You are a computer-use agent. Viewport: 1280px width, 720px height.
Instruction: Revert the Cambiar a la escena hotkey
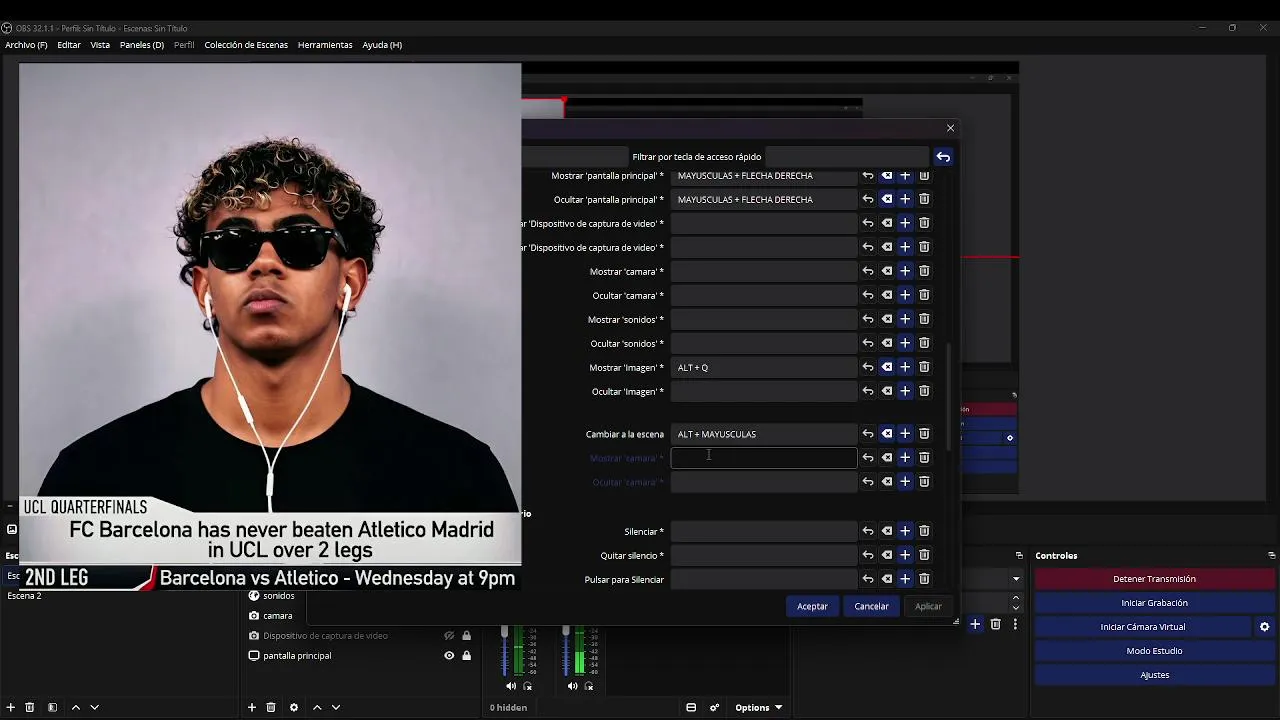[x=868, y=434]
